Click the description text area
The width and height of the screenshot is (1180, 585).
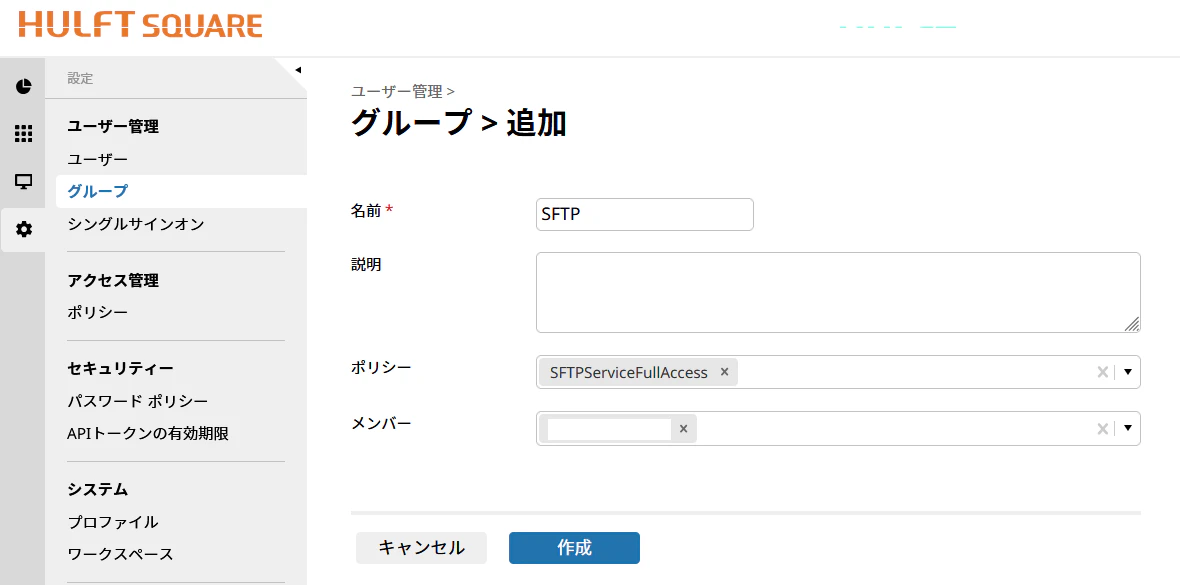[x=838, y=292]
